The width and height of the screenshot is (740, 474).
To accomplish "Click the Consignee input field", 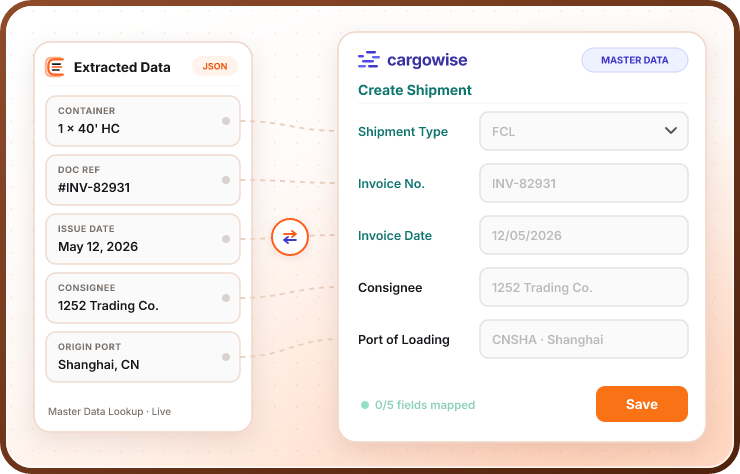I will click(584, 287).
